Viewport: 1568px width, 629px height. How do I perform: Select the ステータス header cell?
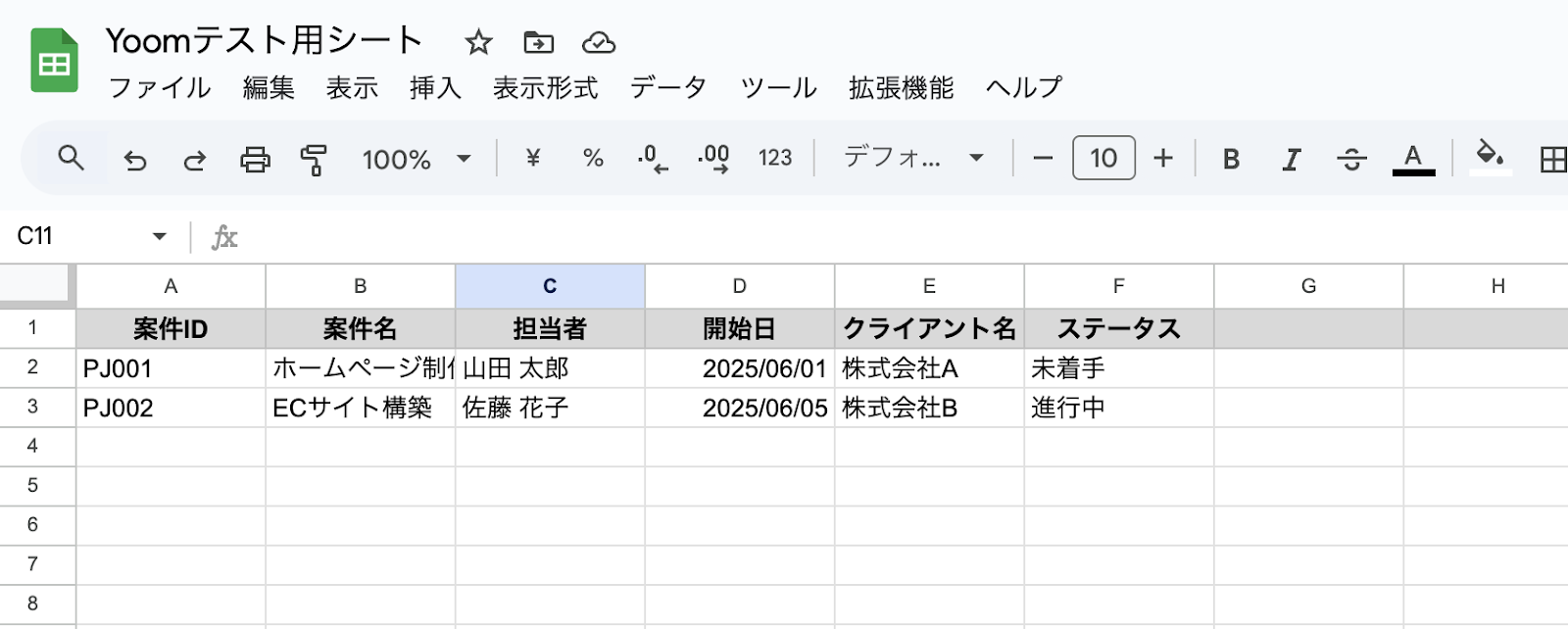pos(1119,329)
